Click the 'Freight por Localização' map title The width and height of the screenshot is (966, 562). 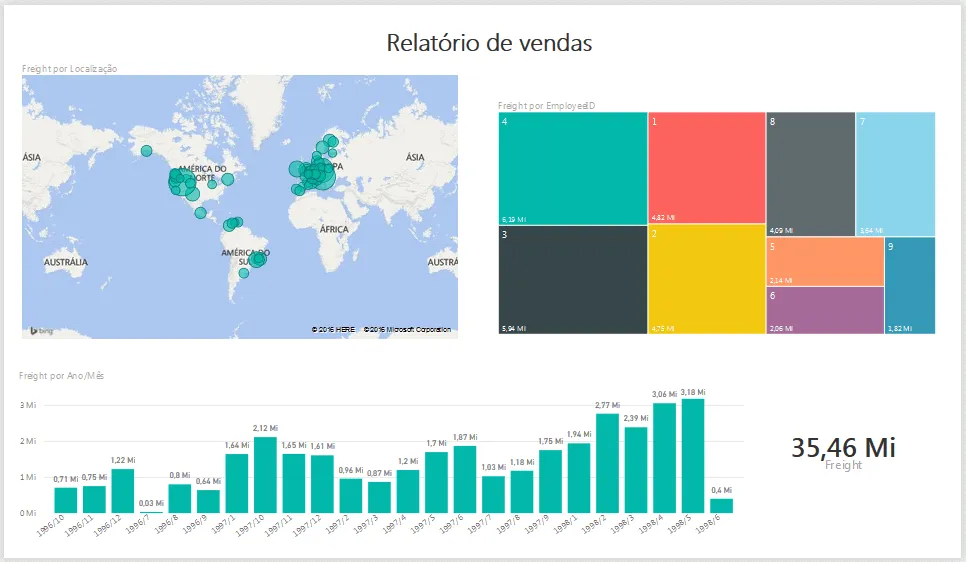[70, 68]
